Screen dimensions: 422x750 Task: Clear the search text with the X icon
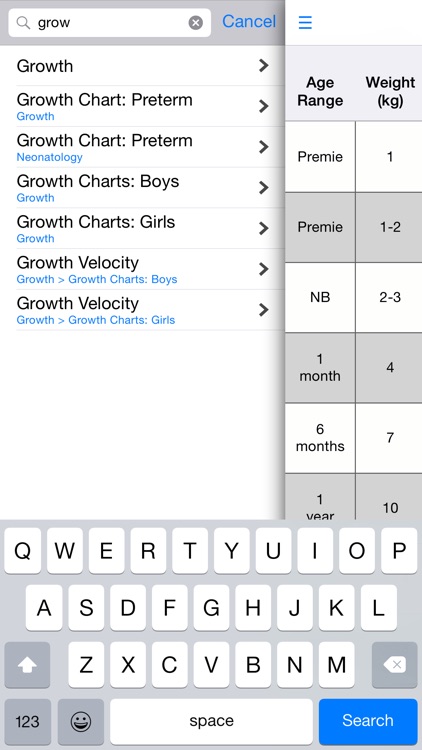point(195,22)
